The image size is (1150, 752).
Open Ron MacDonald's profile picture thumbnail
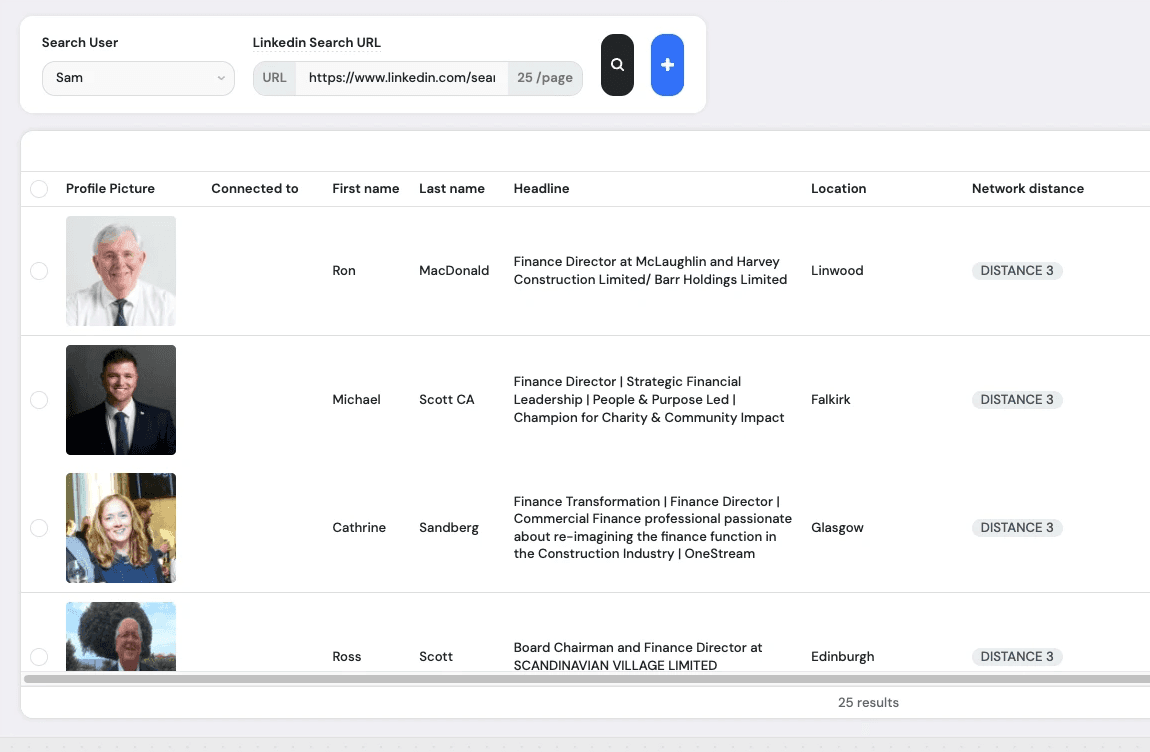click(121, 271)
